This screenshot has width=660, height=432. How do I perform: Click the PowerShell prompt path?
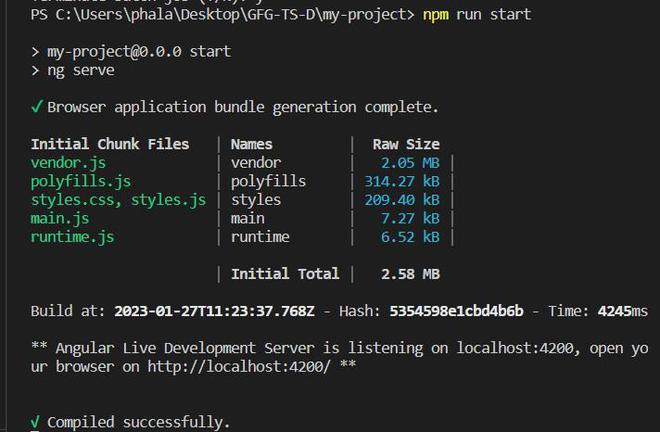pyautogui.click(x=222, y=15)
